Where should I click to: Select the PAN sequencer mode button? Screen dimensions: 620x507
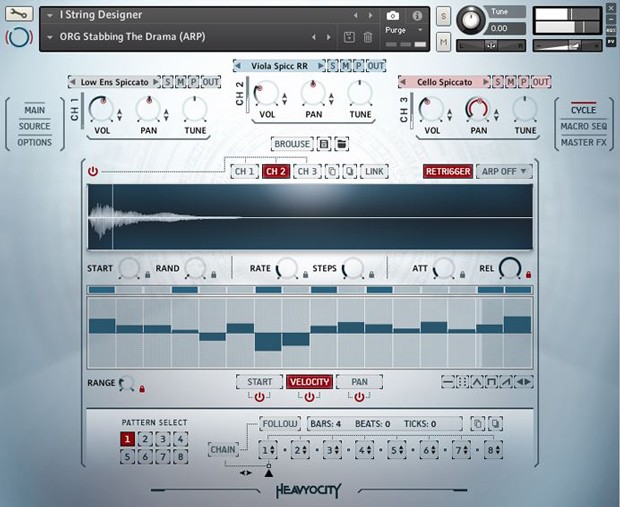click(x=359, y=382)
